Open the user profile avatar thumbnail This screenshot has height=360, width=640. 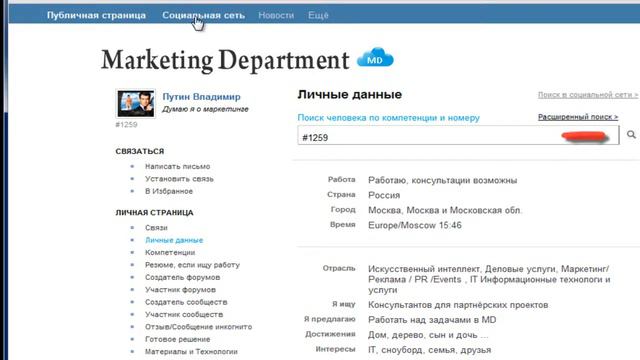coord(136,103)
